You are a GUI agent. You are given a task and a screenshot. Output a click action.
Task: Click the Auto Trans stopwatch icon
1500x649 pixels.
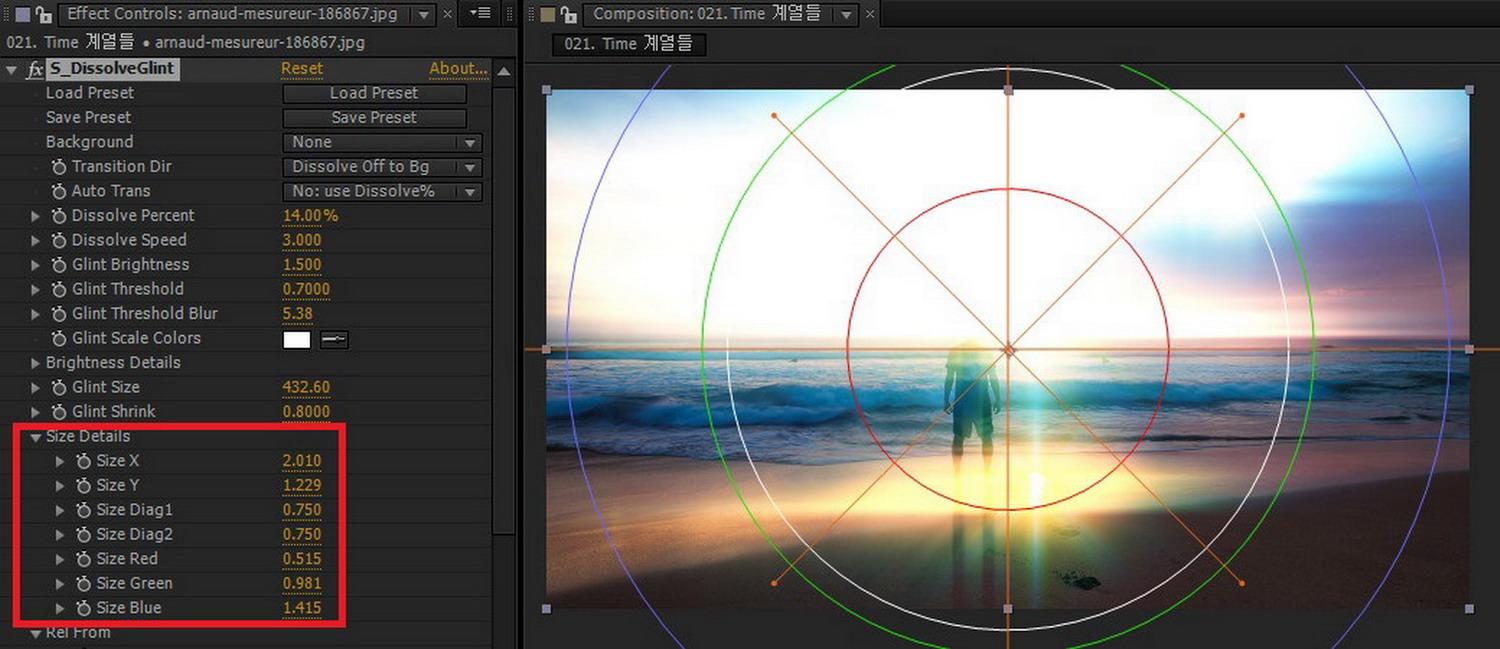point(59,191)
